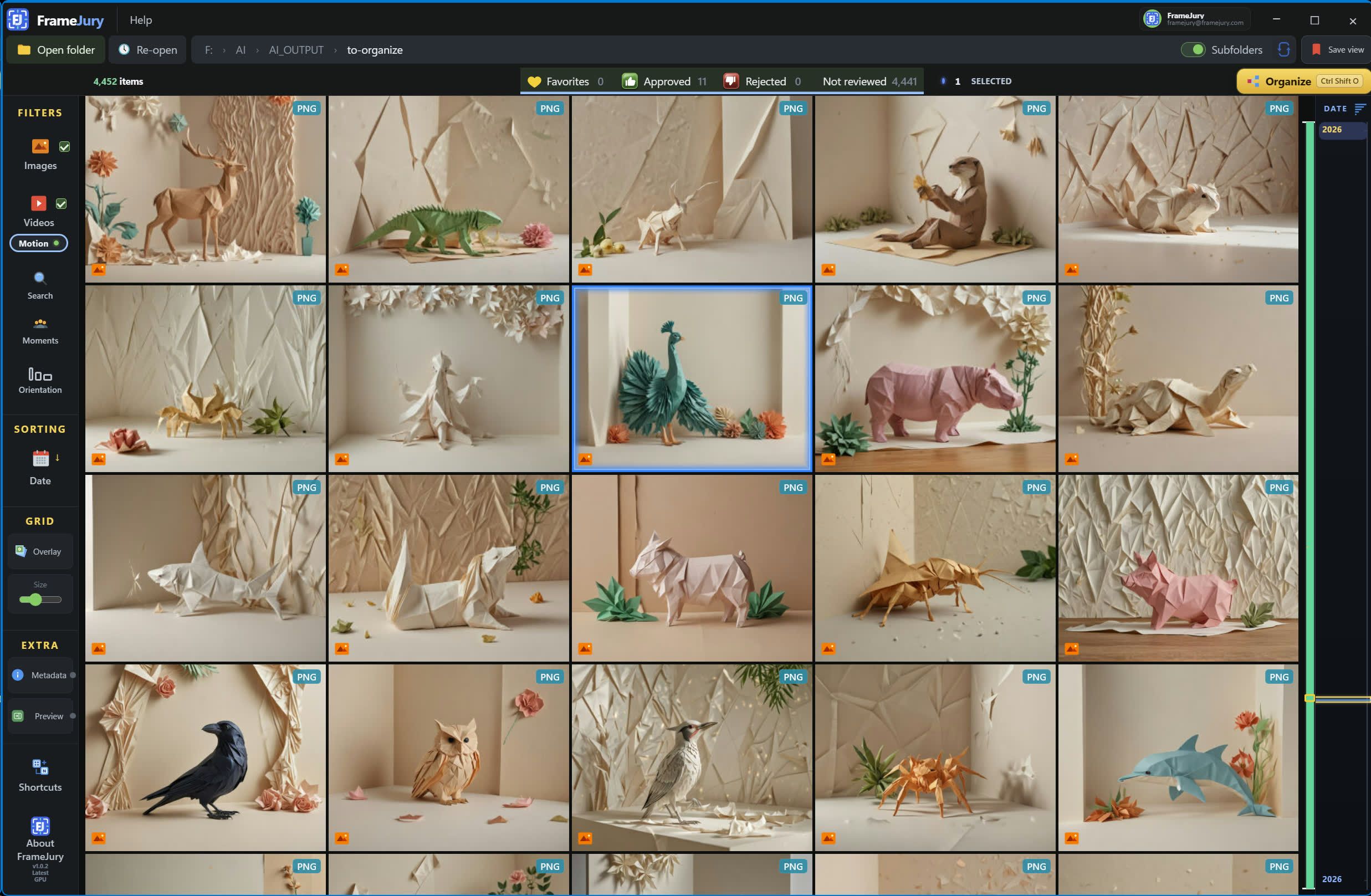Select the origami deer thumbnail
This screenshot has height=896, width=1371.
(205, 189)
